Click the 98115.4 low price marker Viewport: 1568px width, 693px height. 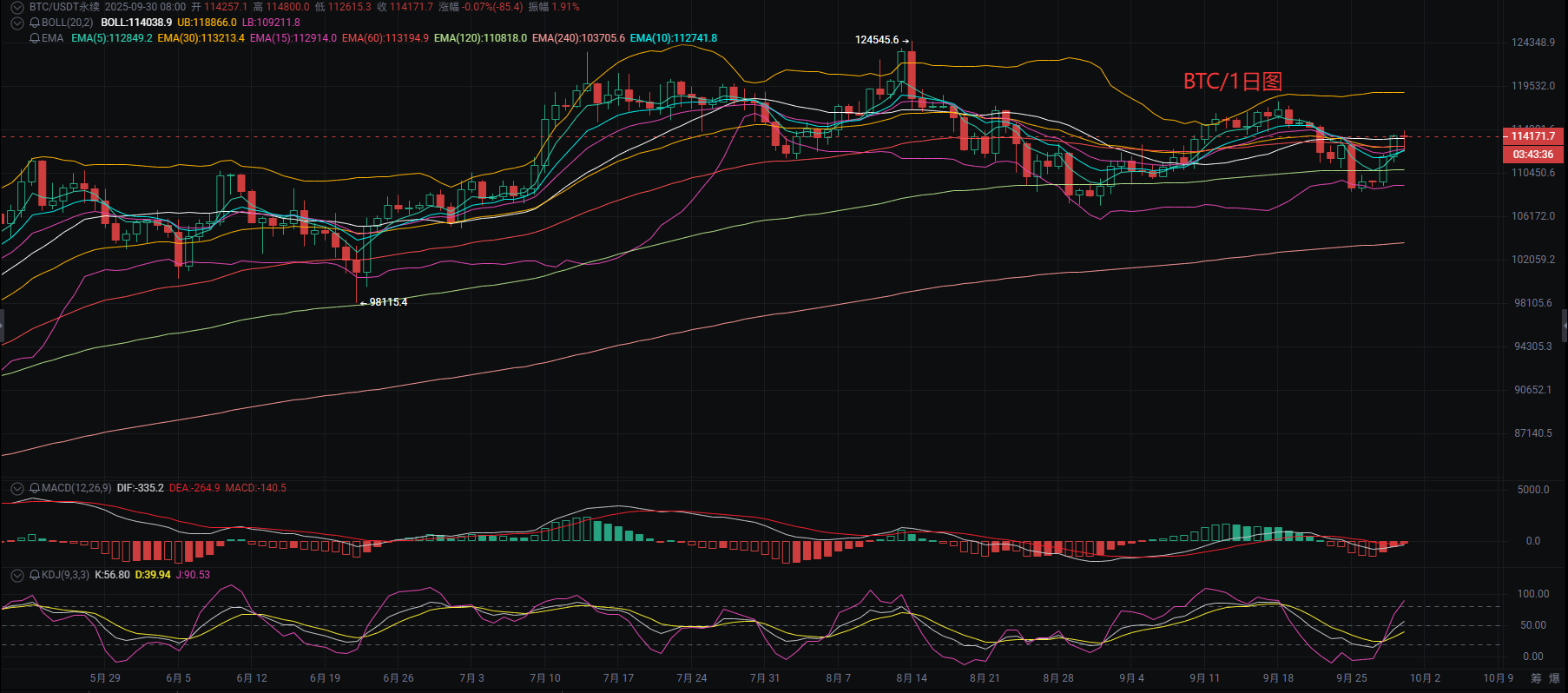pyautogui.click(x=385, y=302)
